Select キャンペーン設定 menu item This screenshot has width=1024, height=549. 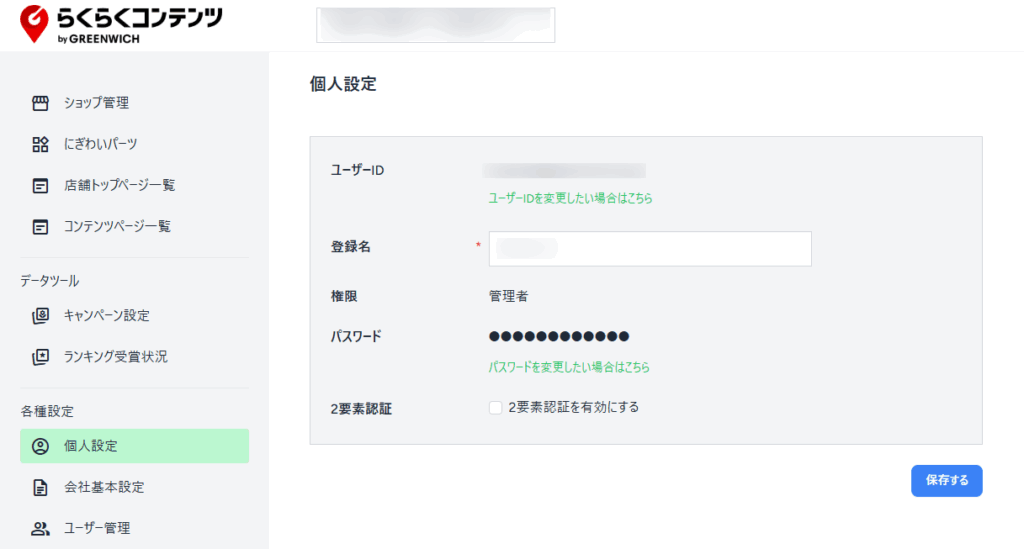[x=107, y=316]
